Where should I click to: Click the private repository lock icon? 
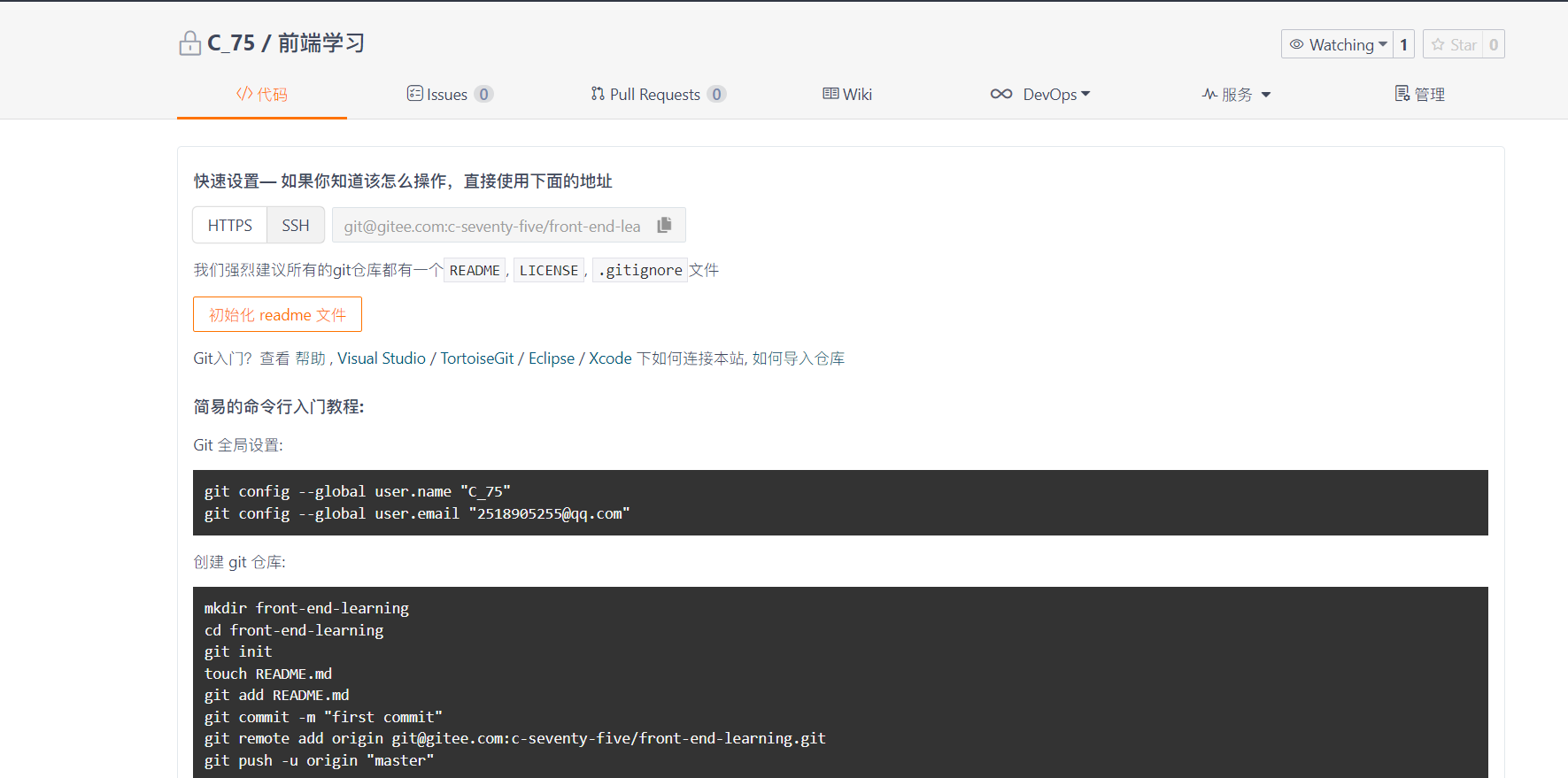click(x=189, y=43)
